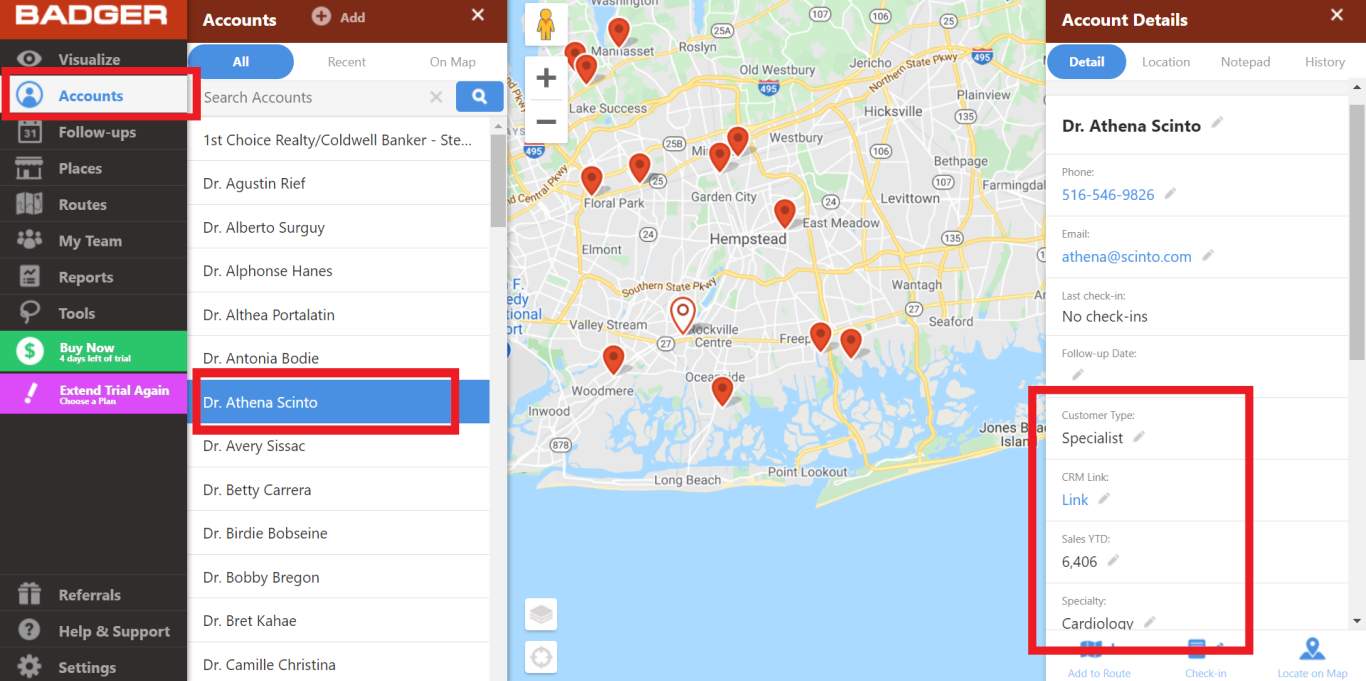
Task: Open the Visualize section with the eye icon
Action: coord(30,60)
